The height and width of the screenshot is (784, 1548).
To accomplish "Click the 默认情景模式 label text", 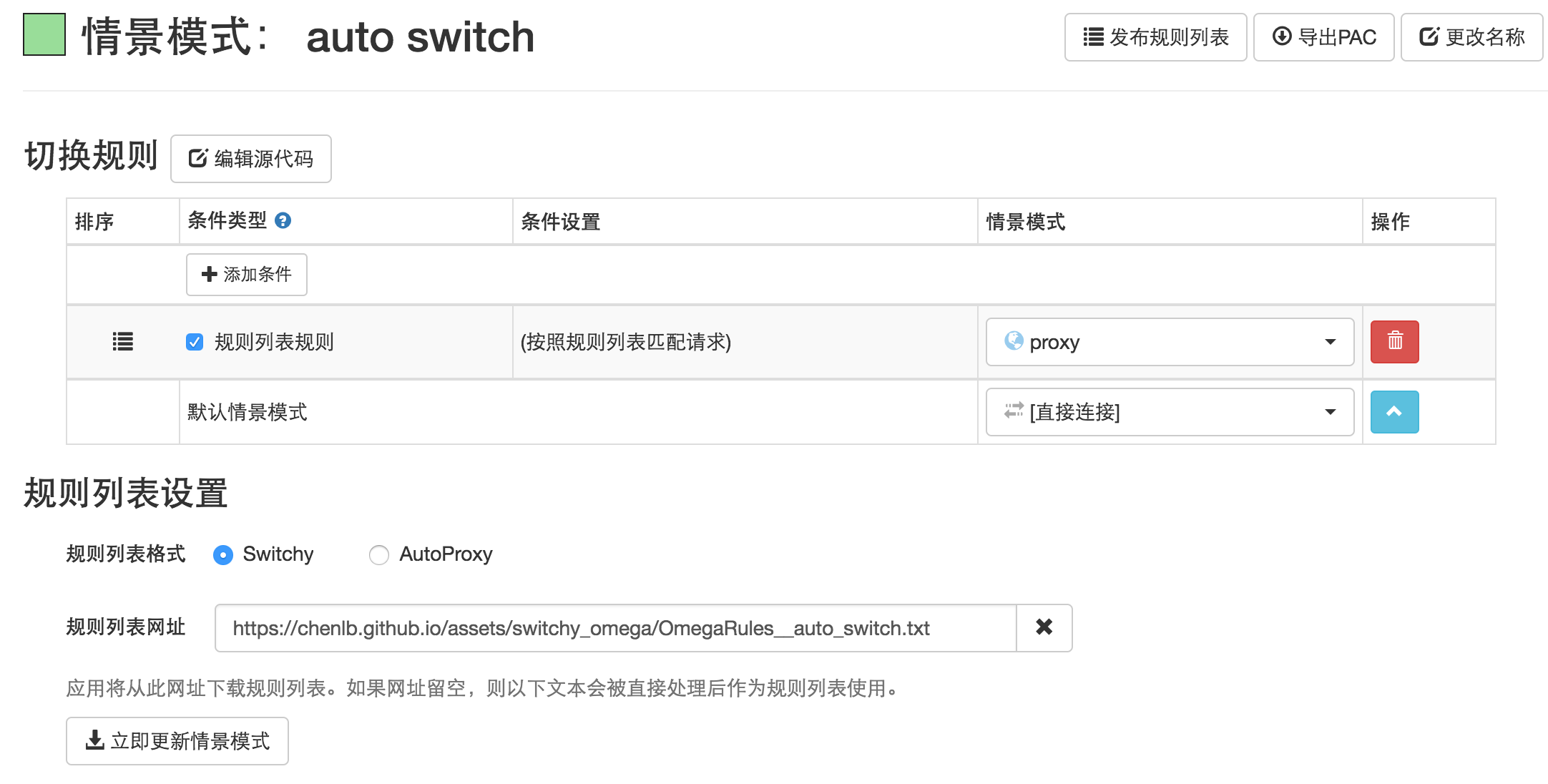I will pos(248,412).
